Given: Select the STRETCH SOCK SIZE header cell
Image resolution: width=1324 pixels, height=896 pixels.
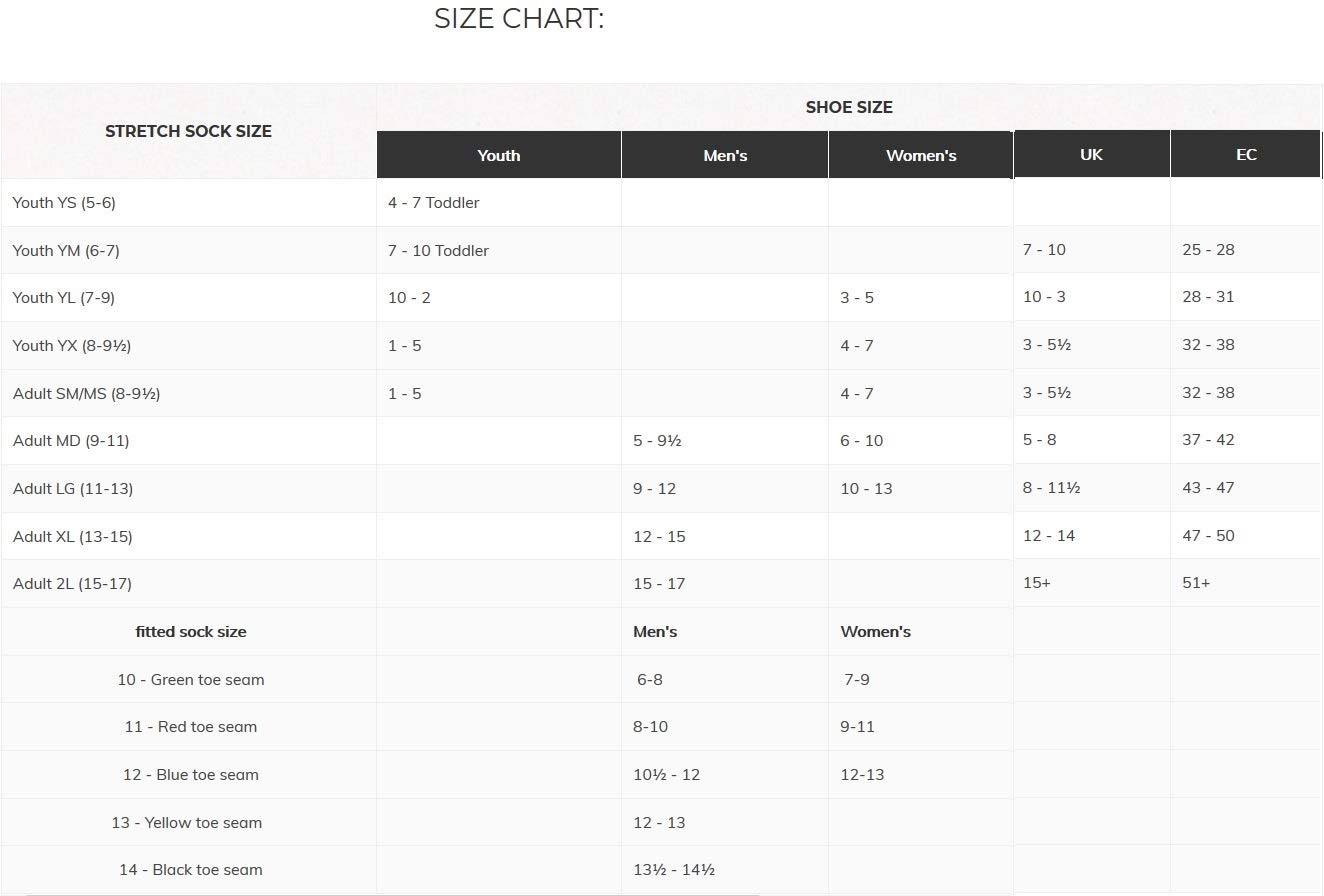Looking at the screenshot, I should pyautogui.click(x=189, y=131).
